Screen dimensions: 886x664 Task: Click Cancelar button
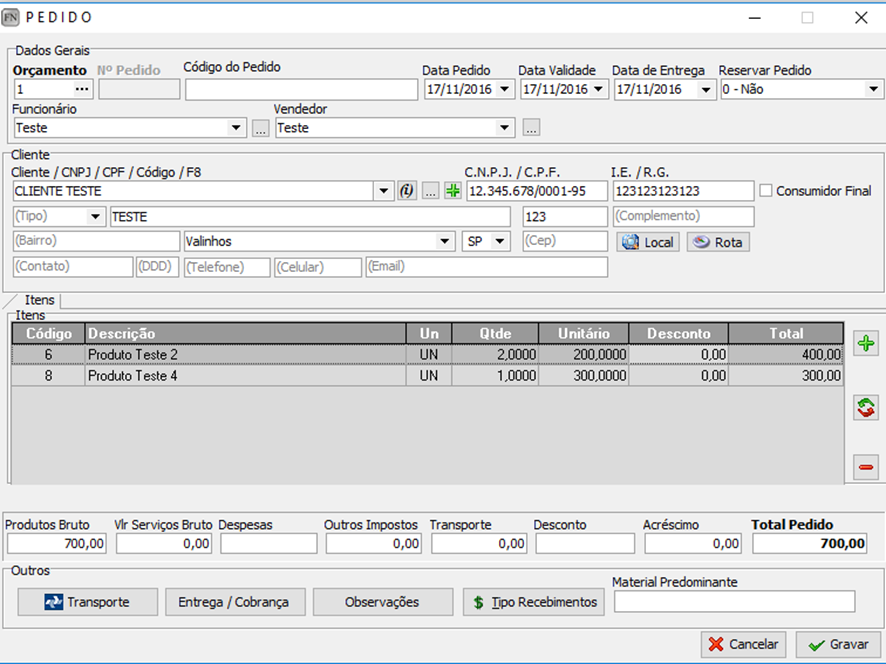click(744, 644)
